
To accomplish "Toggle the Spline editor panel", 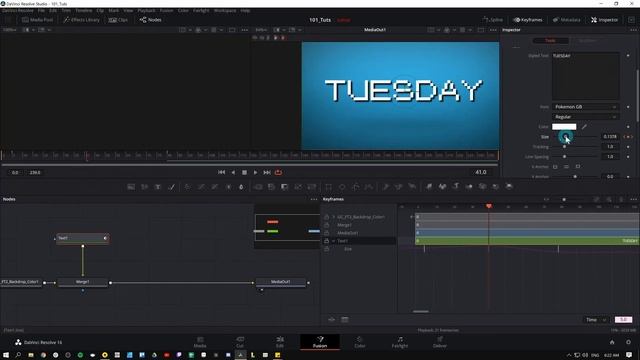I will 493,20.
